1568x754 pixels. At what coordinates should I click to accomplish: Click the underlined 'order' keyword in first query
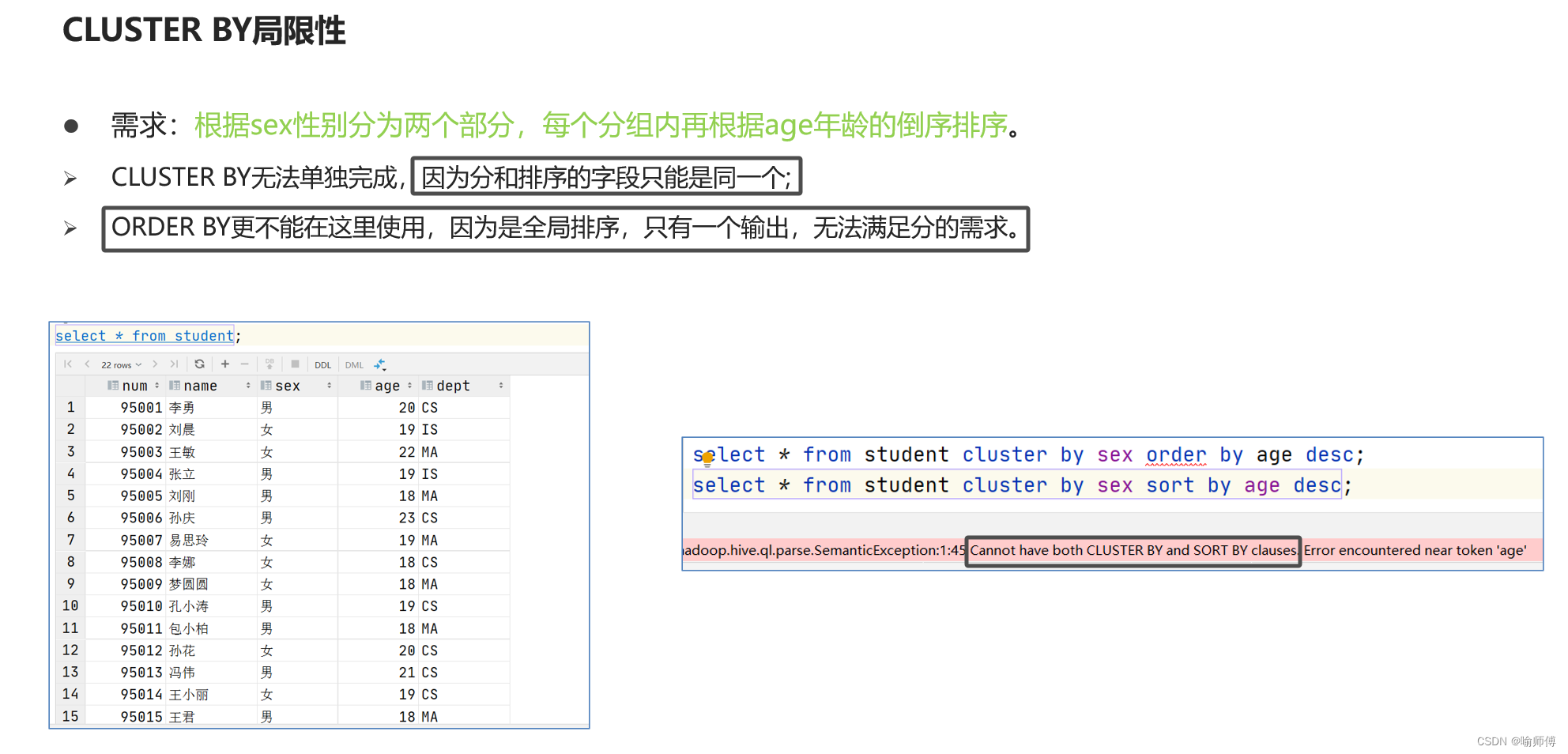pos(1176,455)
